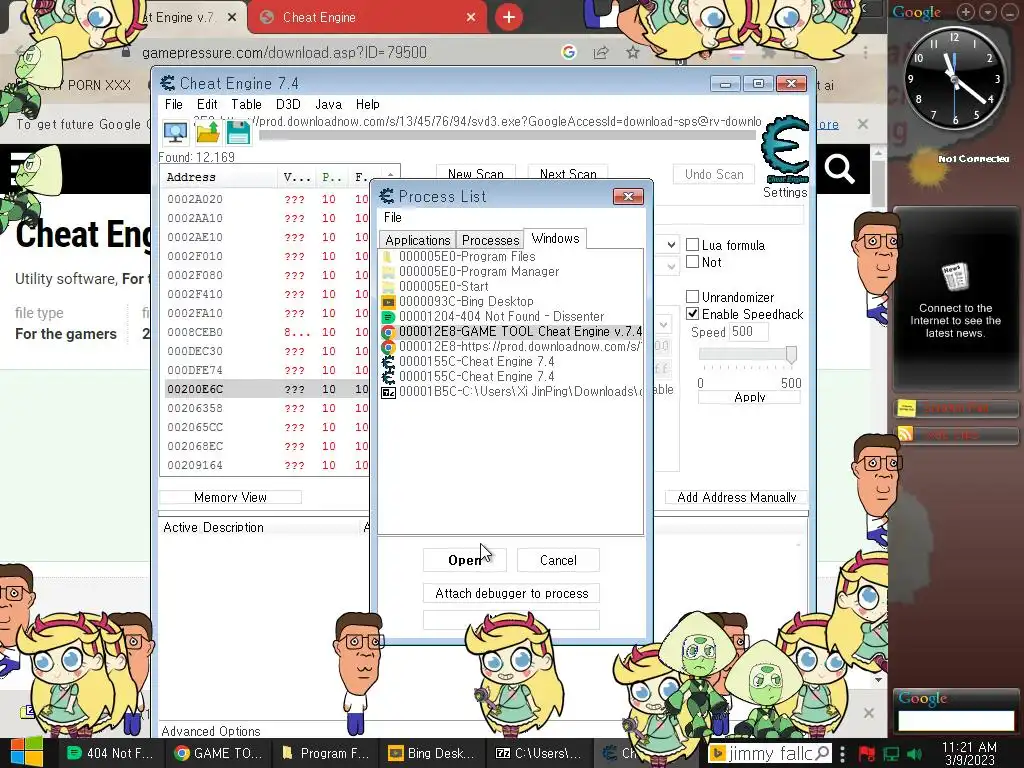Click the network tray icon
The width and height of the screenshot is (1024, 768).
pos(891,754)
